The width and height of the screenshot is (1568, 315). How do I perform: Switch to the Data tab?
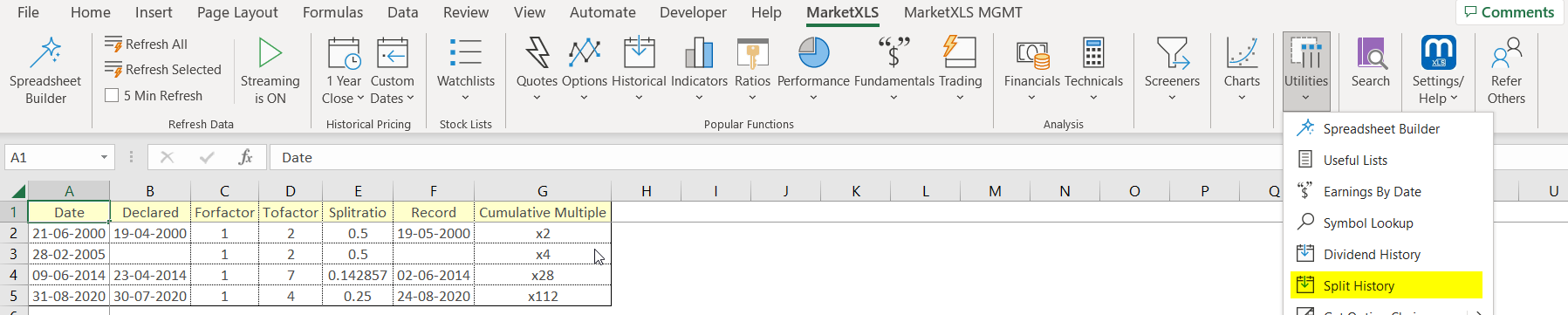tap(402, 12)
